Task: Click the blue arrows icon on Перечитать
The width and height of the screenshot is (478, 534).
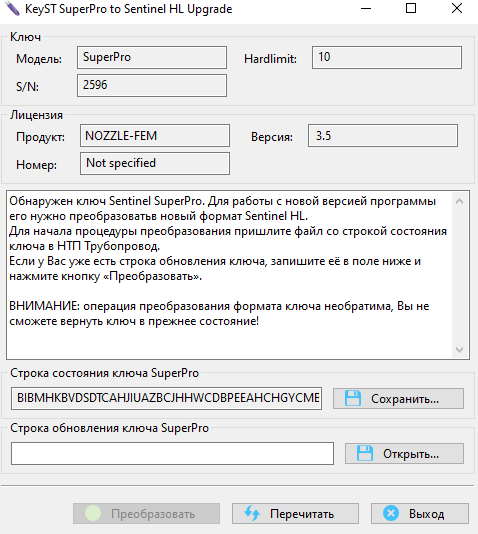Action: pos(252,513)
